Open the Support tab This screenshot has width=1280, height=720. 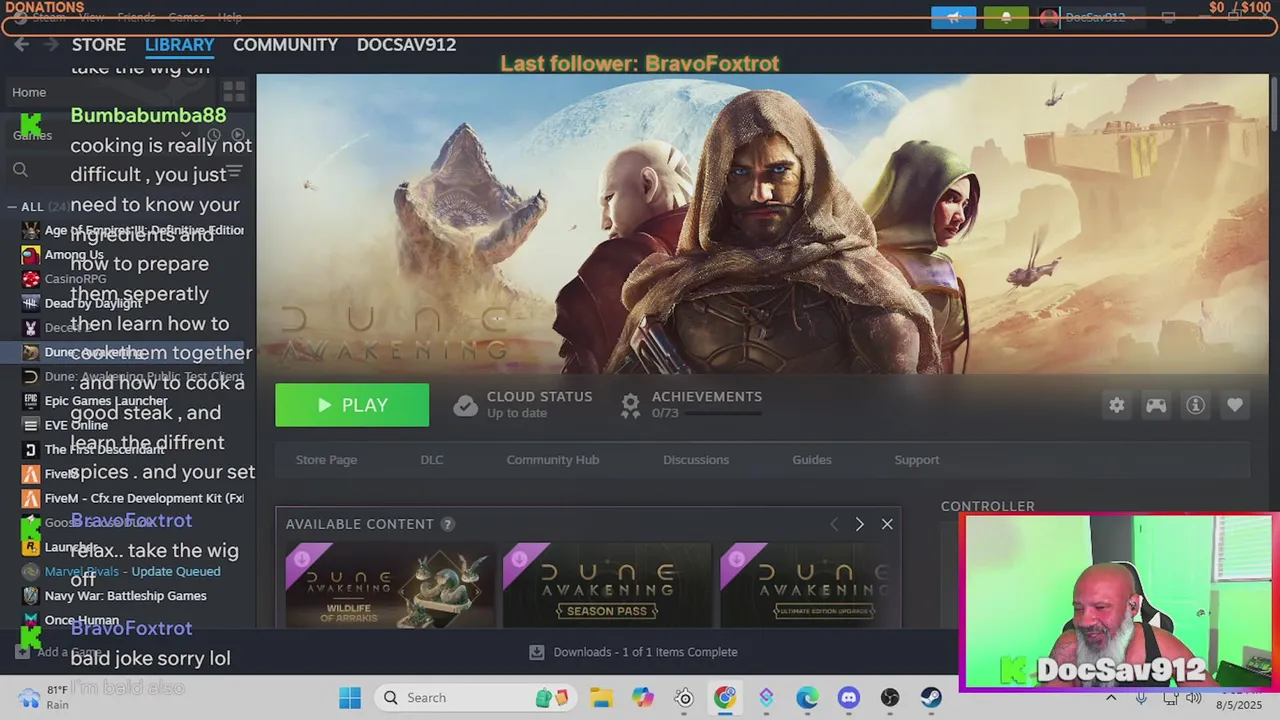(x=917, y=460)
